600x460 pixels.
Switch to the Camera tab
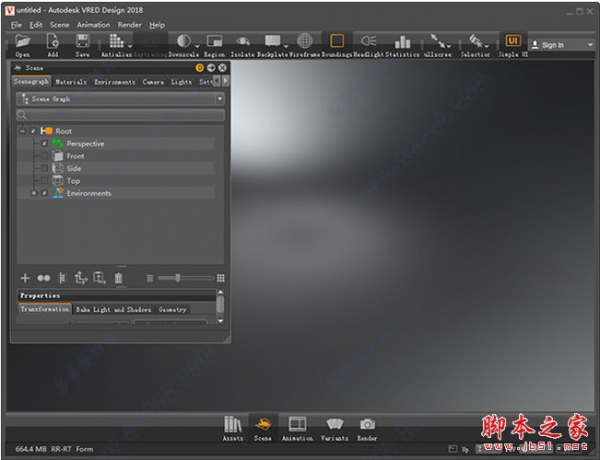[153, 82]
